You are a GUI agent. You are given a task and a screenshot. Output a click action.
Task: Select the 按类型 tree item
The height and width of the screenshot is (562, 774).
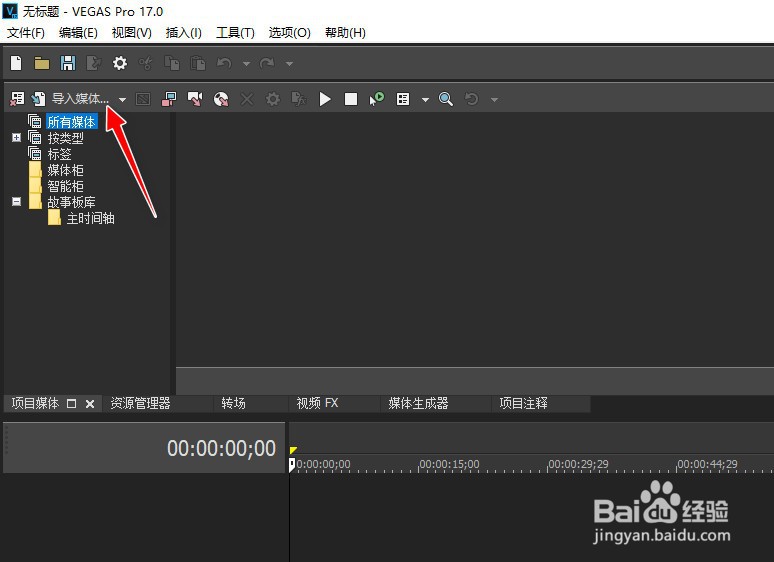65,138
